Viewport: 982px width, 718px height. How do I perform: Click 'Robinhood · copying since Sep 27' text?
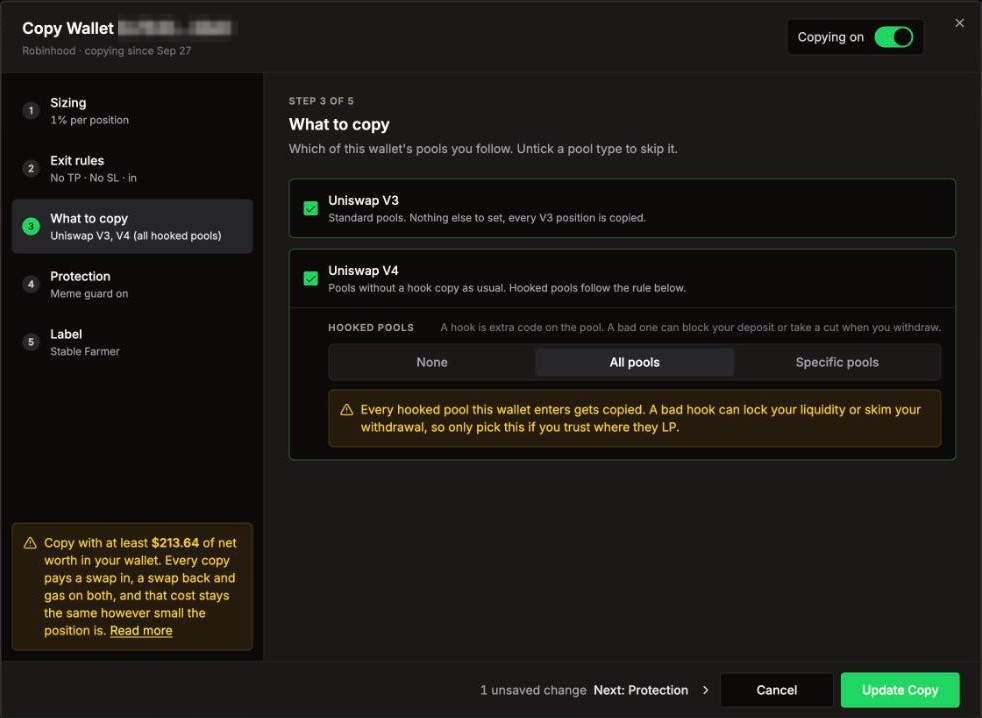[x=106, y=51]
